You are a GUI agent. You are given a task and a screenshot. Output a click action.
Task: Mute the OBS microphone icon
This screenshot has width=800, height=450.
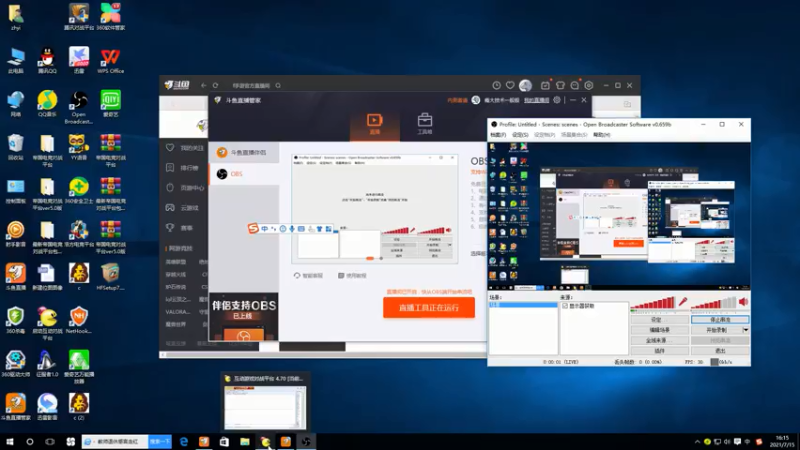coord(683,302)
